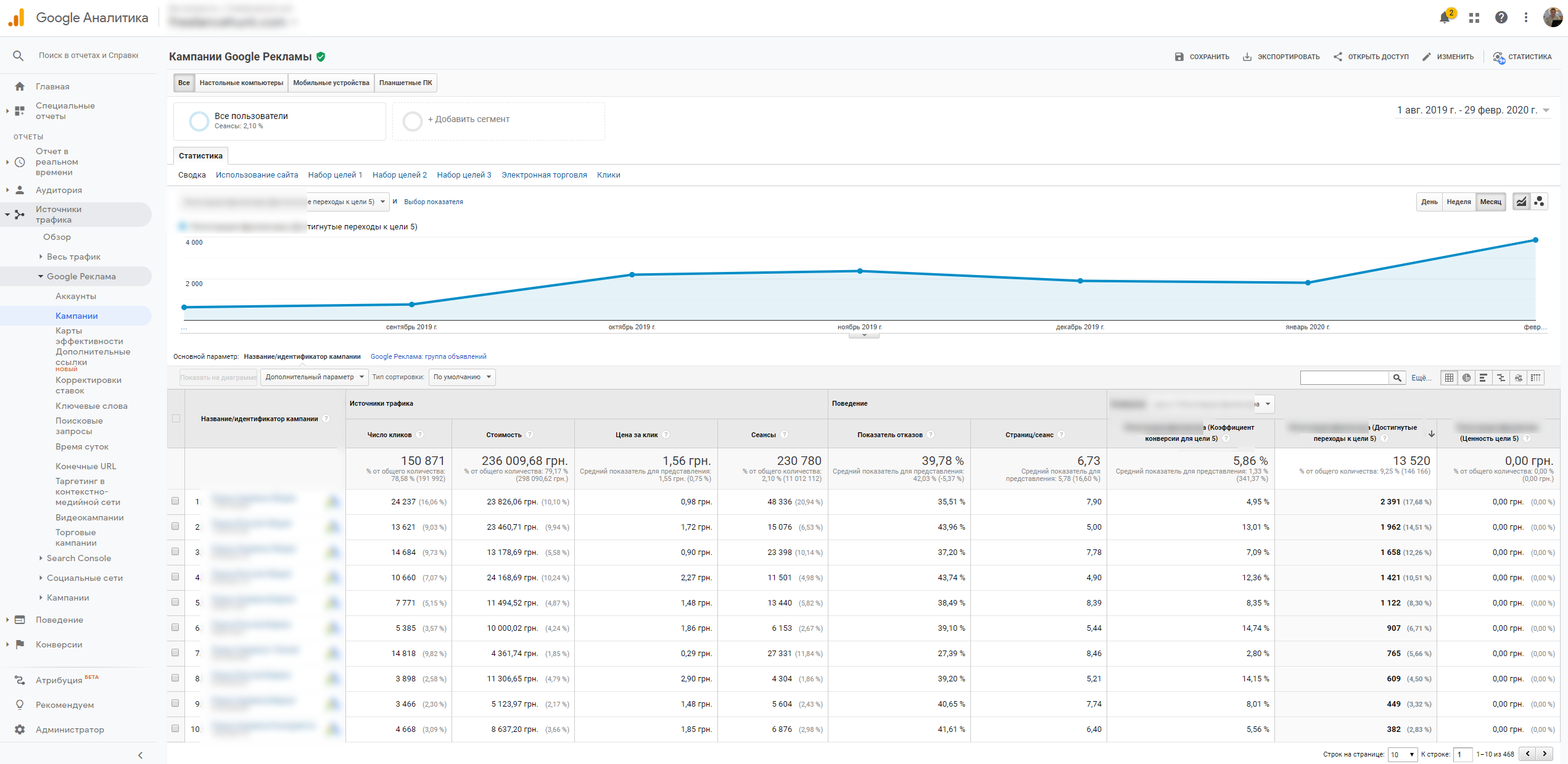Image resolution: width=1568 pixels, height=764 pixels.
Task: Go to next page of table rows
Action: pos(1545,754)
